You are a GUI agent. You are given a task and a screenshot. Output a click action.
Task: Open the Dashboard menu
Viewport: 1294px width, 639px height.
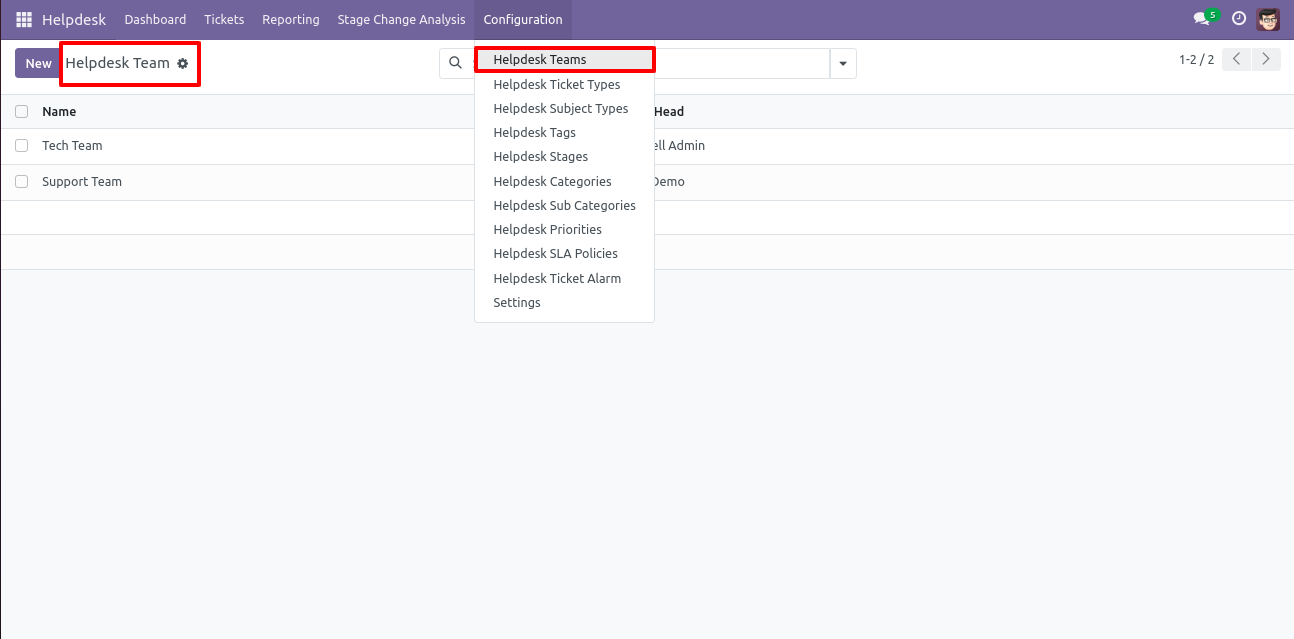(x=155, y=20)
